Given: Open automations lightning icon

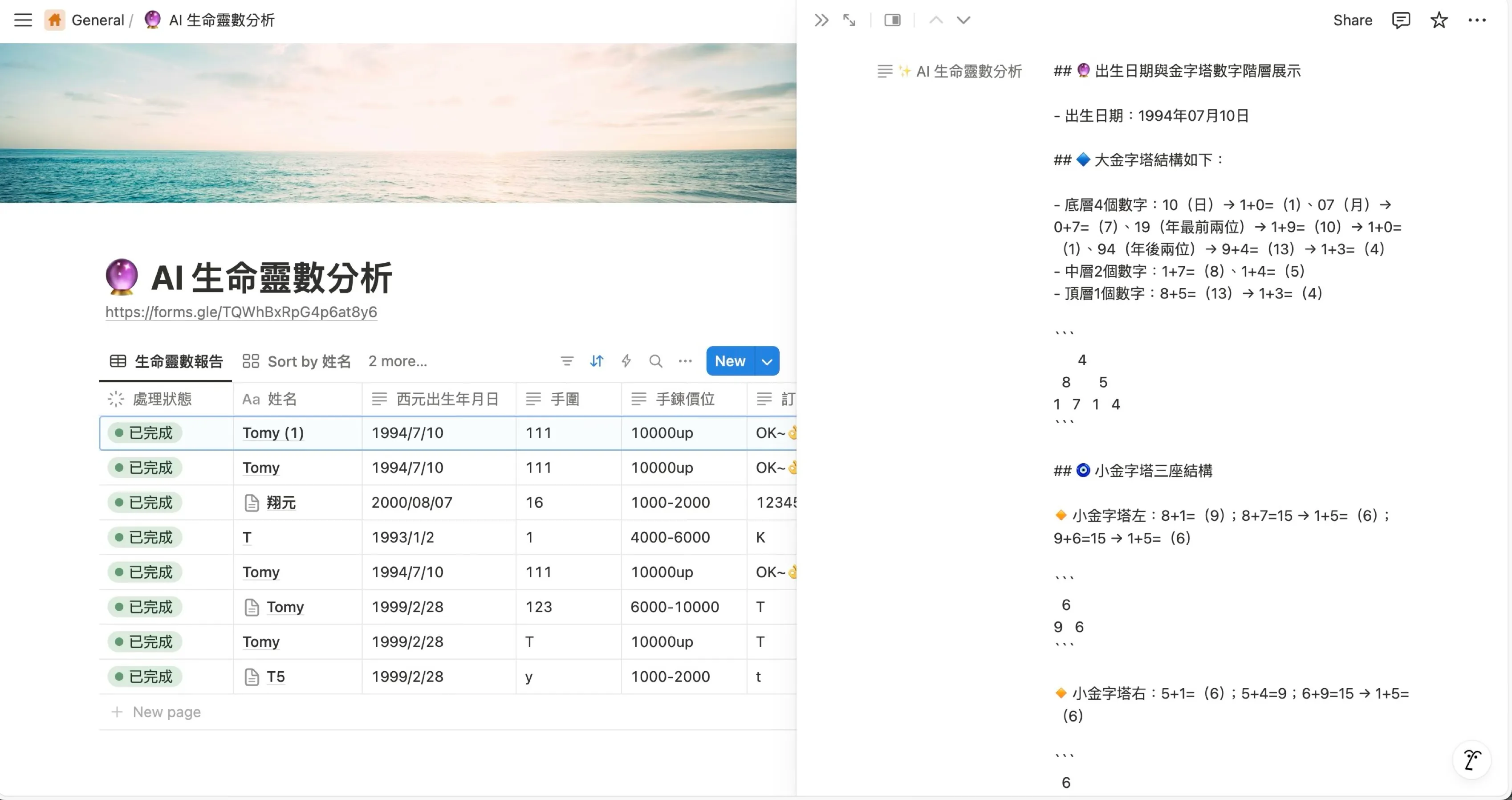Looking at the screenshot, I should 626,361.
